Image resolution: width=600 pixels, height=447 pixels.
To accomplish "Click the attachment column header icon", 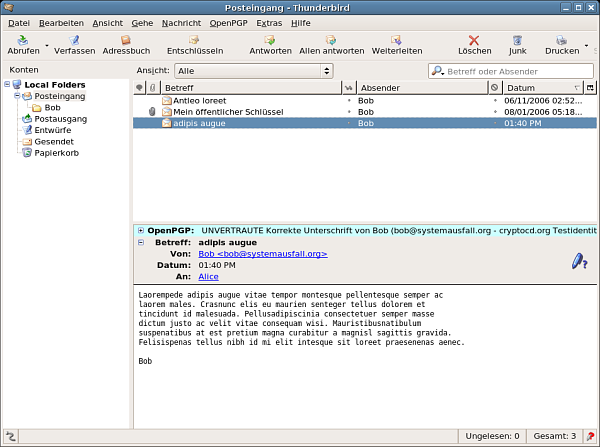I will 153,88.
